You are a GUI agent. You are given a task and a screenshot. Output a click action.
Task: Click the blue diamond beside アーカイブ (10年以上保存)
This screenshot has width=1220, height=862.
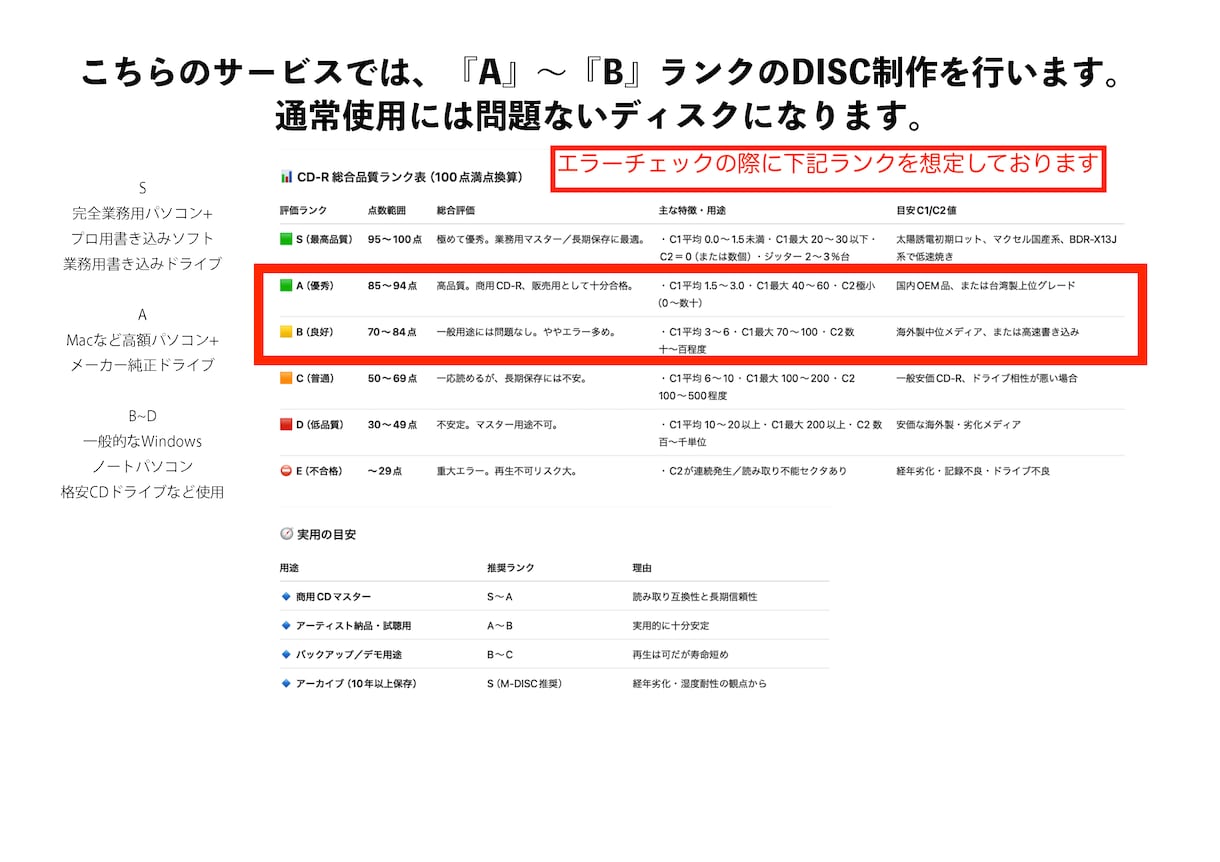pos(286,684)
